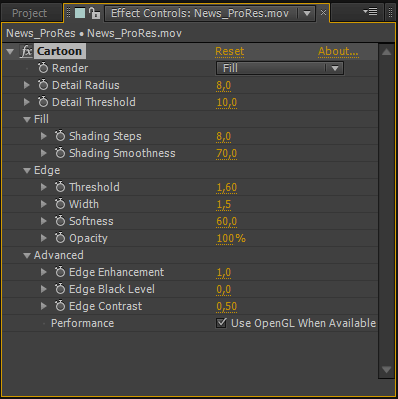398x399 pixels.
Task: Toggle the Edge Contrast stopwatch
Action: tap(60, 306)
